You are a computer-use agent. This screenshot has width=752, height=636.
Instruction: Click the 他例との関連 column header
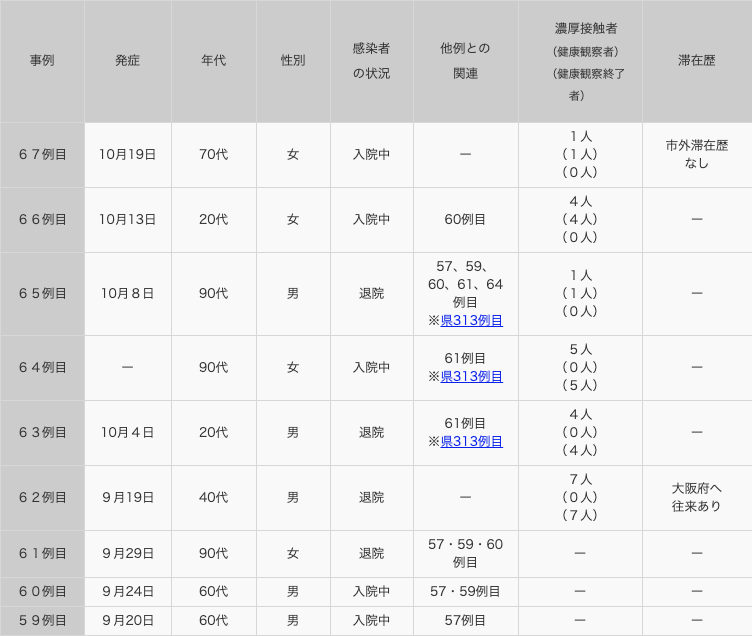coord(465,61)
